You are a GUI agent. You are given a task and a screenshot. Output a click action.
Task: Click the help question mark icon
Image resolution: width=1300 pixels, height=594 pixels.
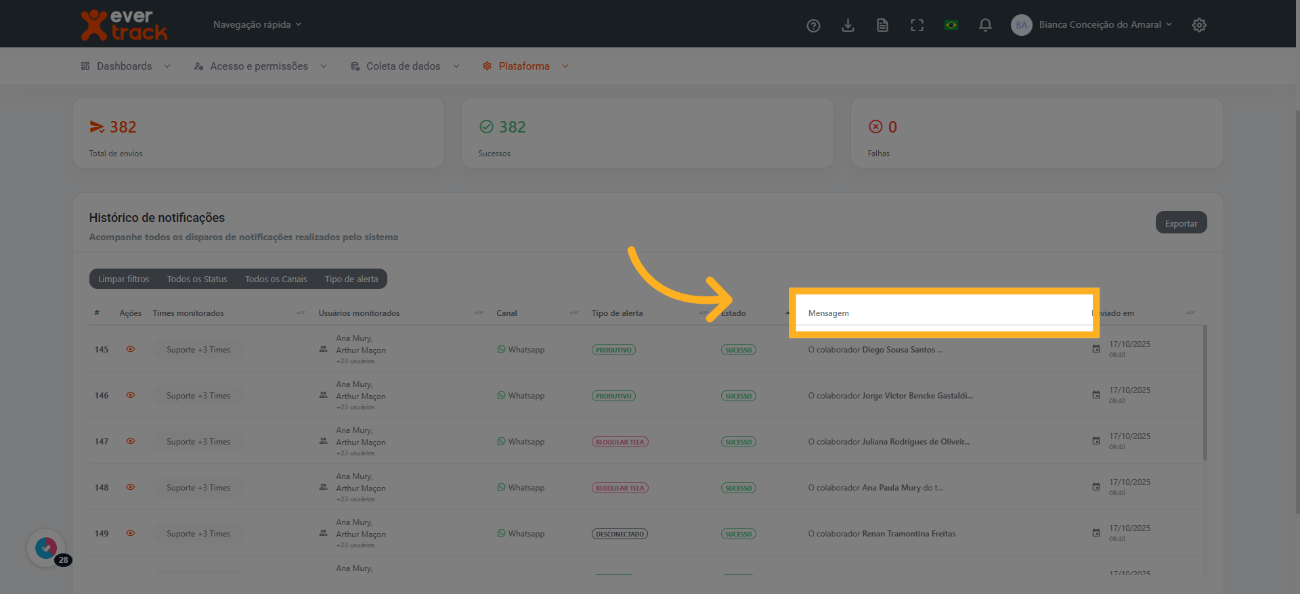click(x=813, y=25)
